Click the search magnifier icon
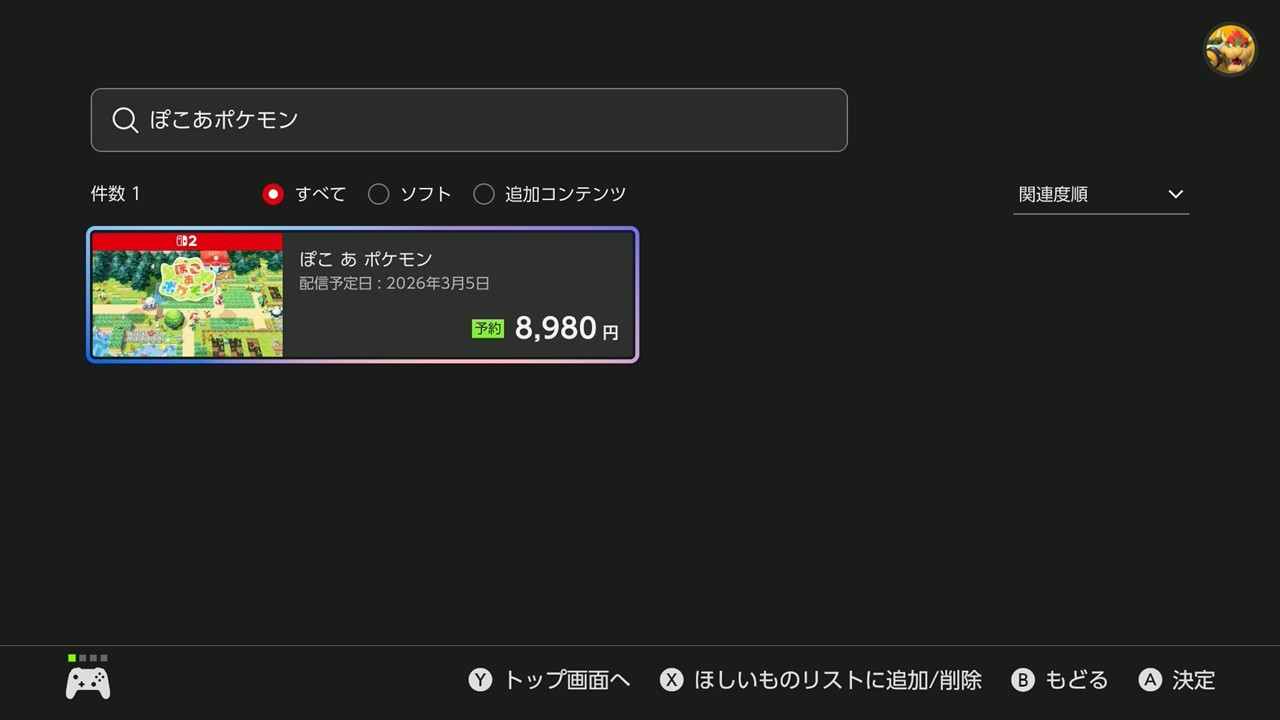 [x=125, y=120]
